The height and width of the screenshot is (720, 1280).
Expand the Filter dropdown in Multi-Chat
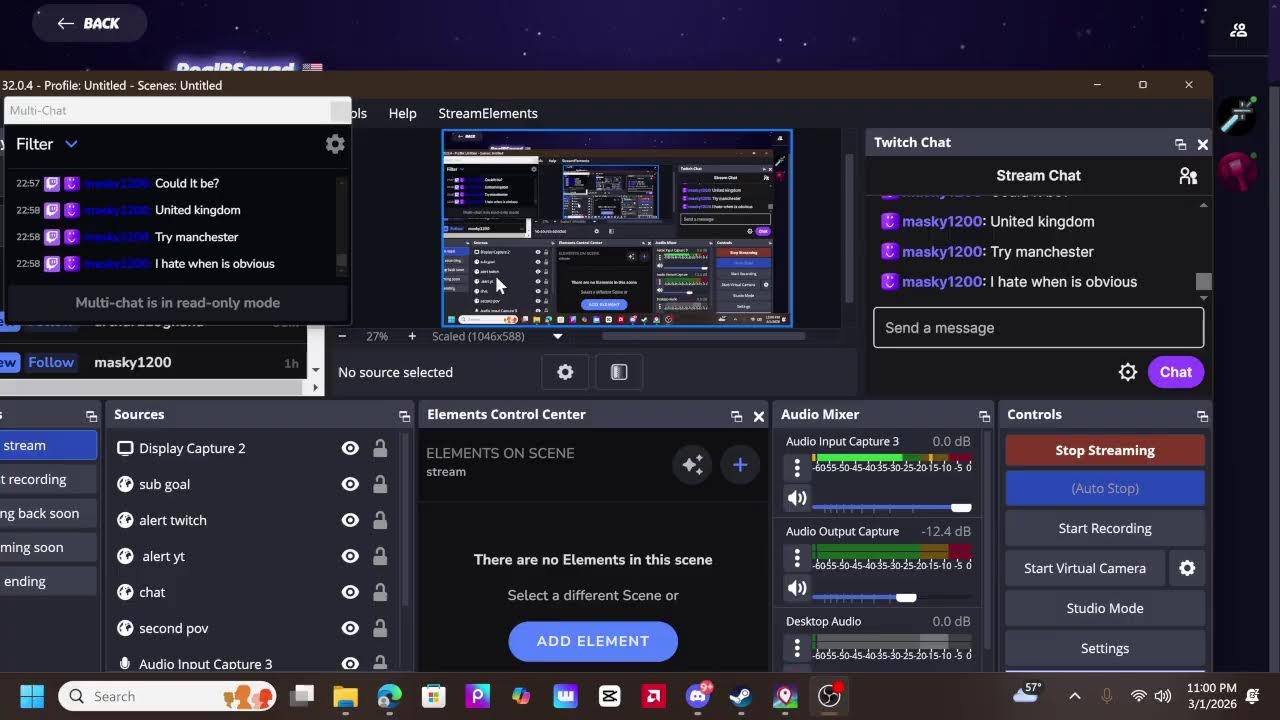[47, 144]
